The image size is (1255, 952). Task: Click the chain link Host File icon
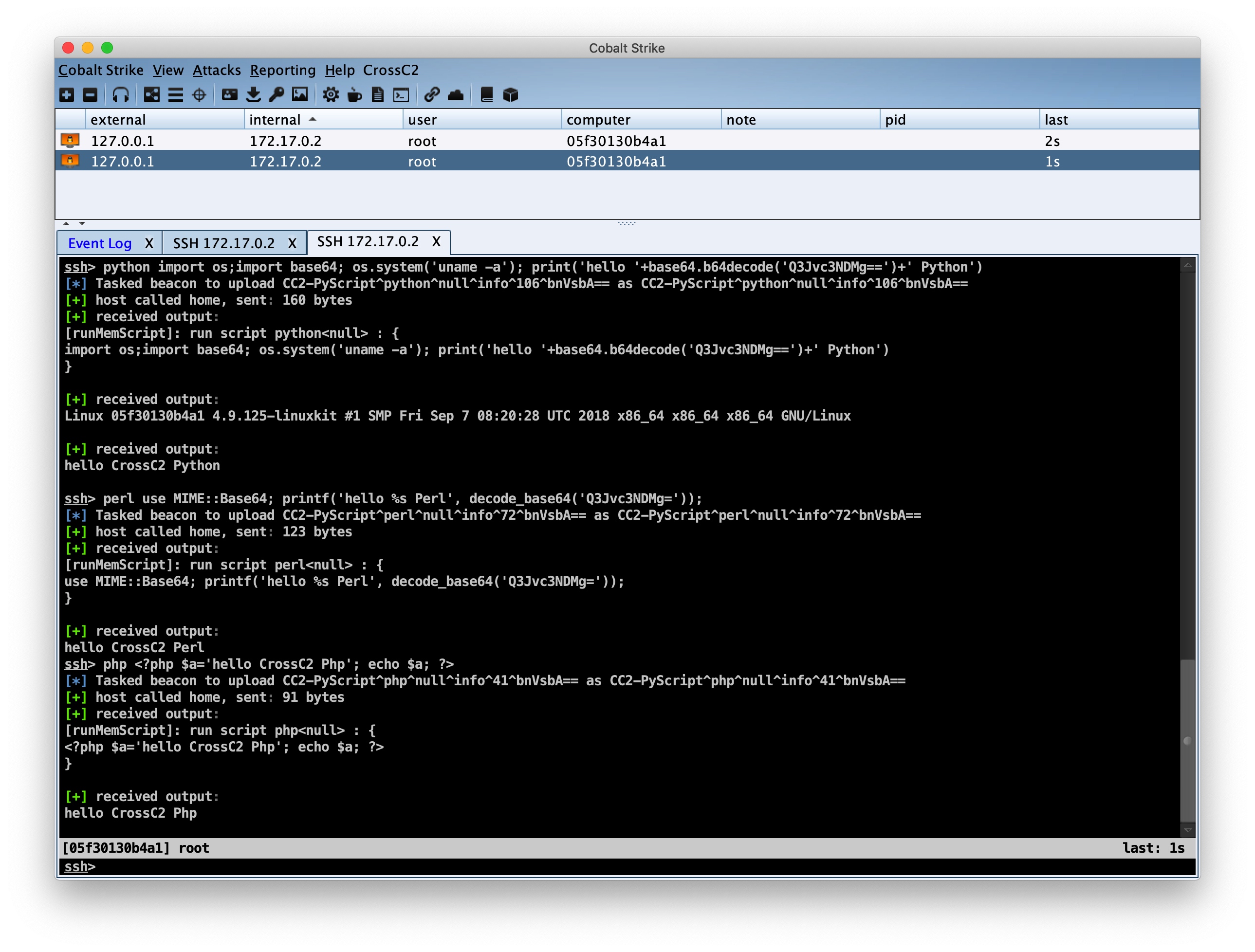click(432, 95)
